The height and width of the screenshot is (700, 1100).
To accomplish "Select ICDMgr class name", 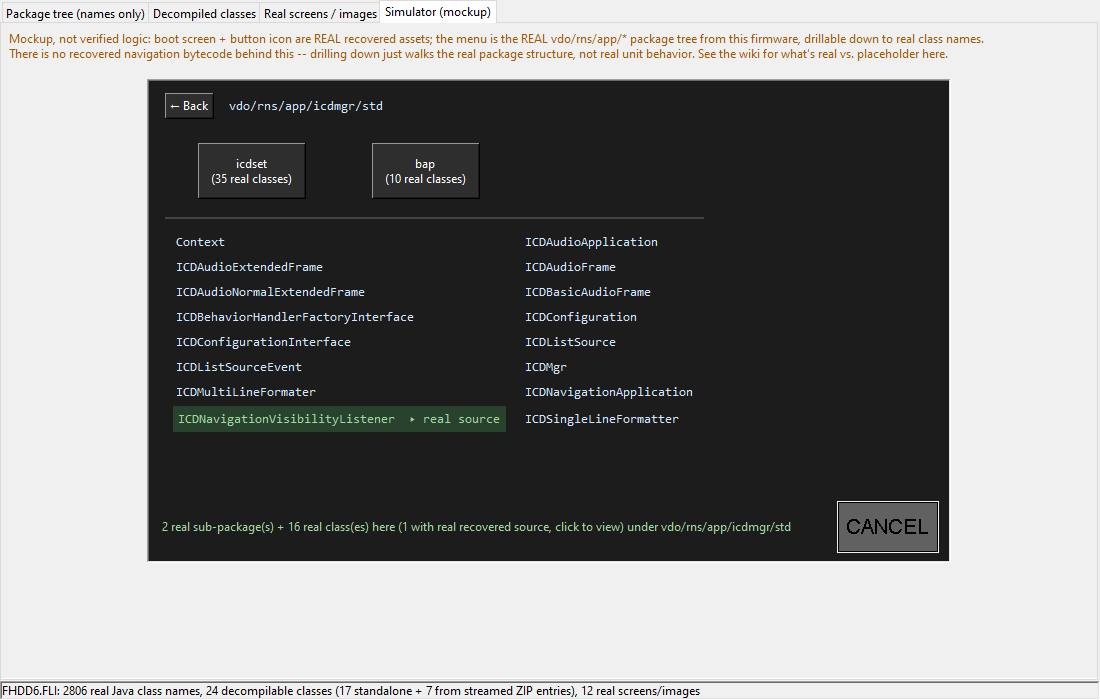I will click(x=546, y=367).
